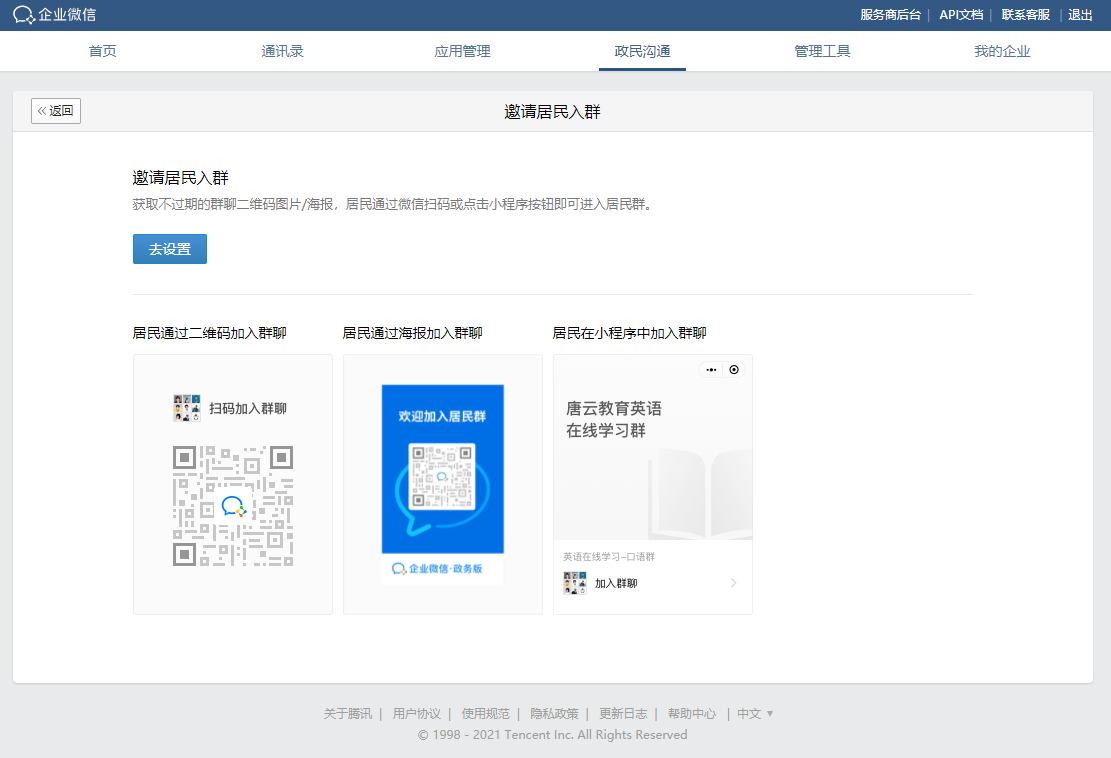Click the 扫码加入群聊 label

coord(248,409)
